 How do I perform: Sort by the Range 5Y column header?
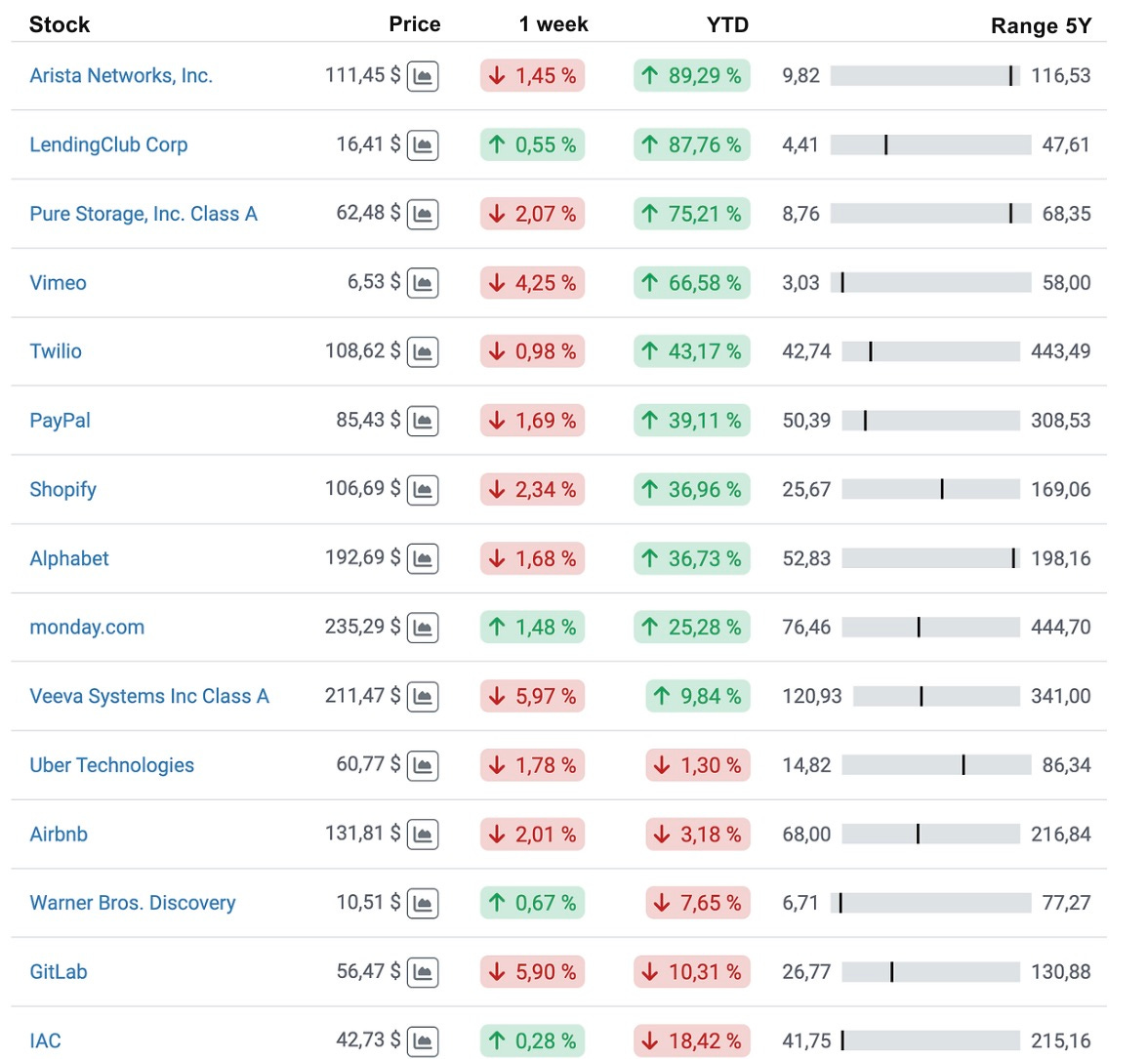[x=1041, y=25]
